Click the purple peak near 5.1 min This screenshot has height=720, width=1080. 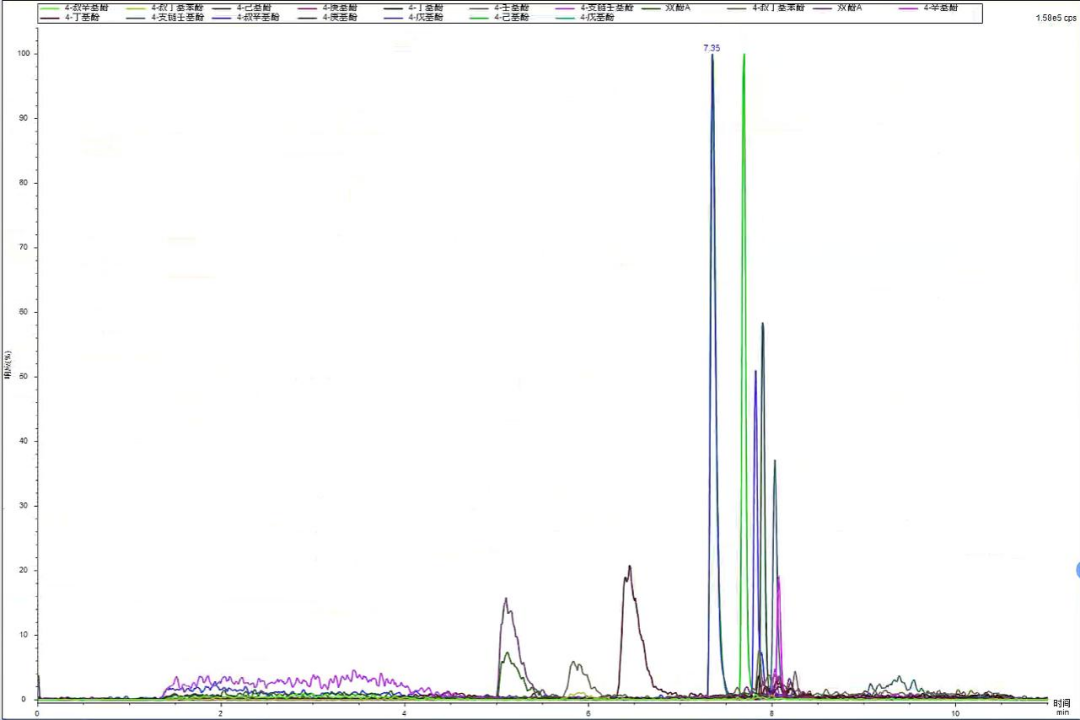506,600
